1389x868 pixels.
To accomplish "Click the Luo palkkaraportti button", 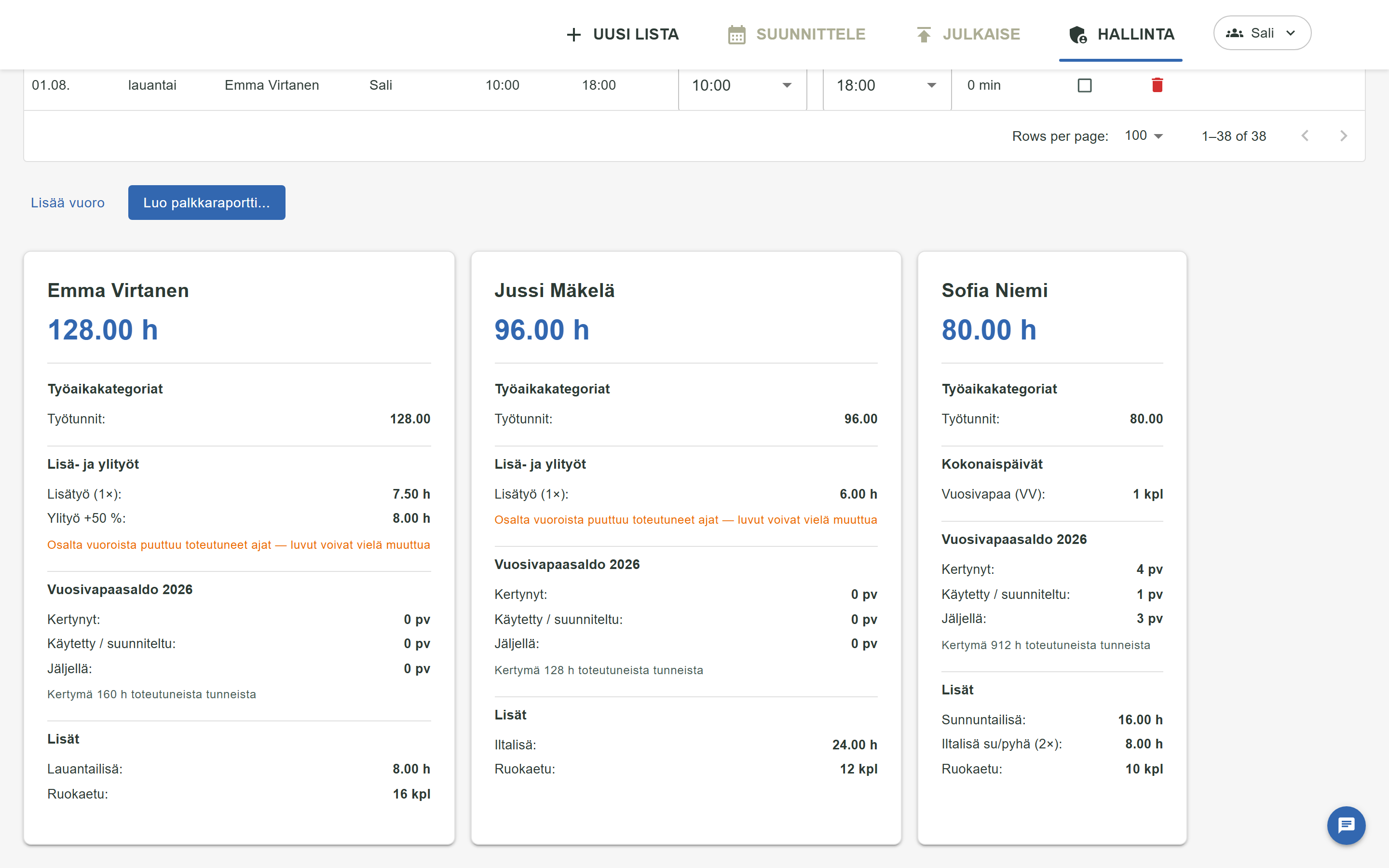I will [x=206, y=203].
